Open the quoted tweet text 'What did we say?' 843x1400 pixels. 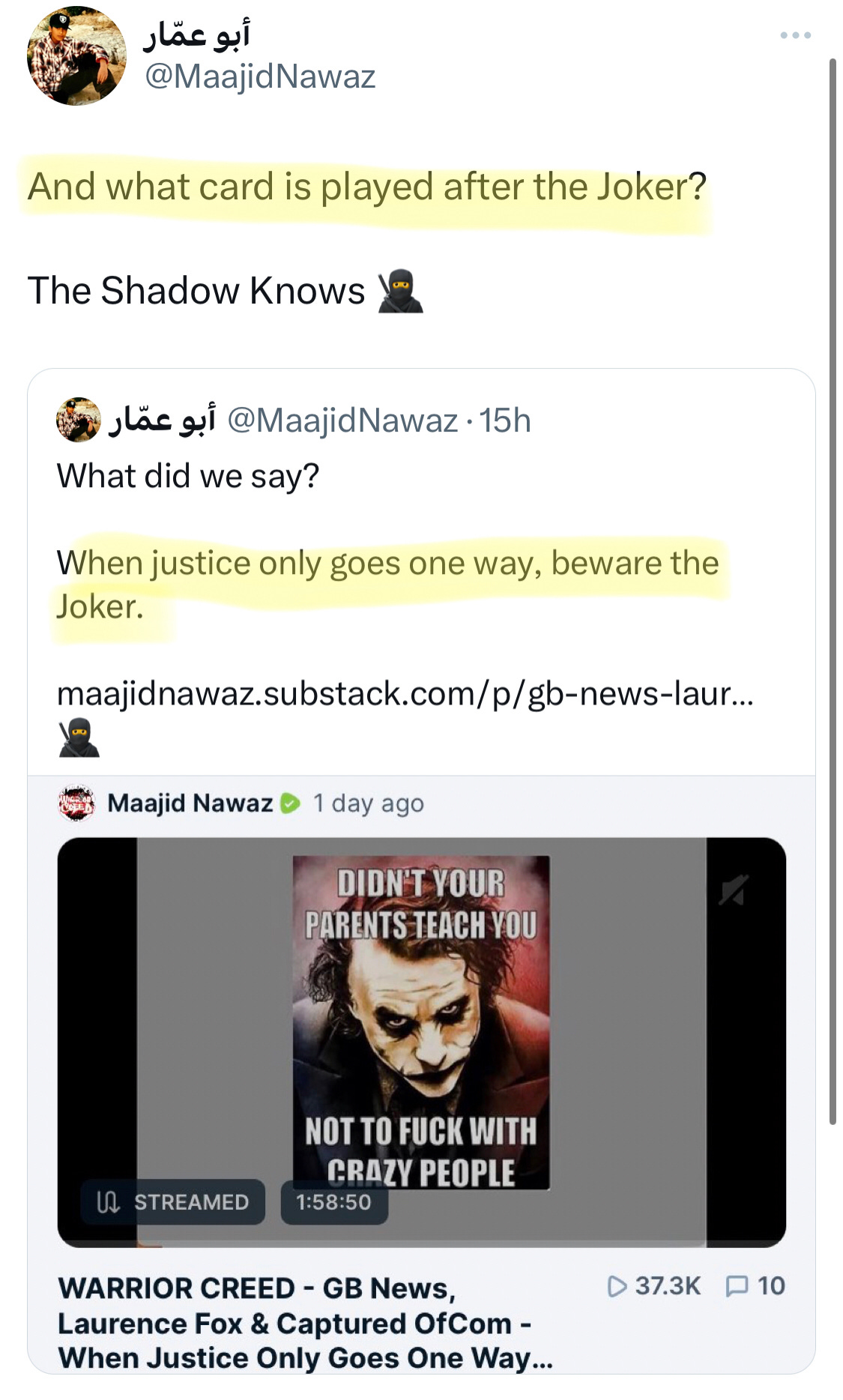point(188,476)
